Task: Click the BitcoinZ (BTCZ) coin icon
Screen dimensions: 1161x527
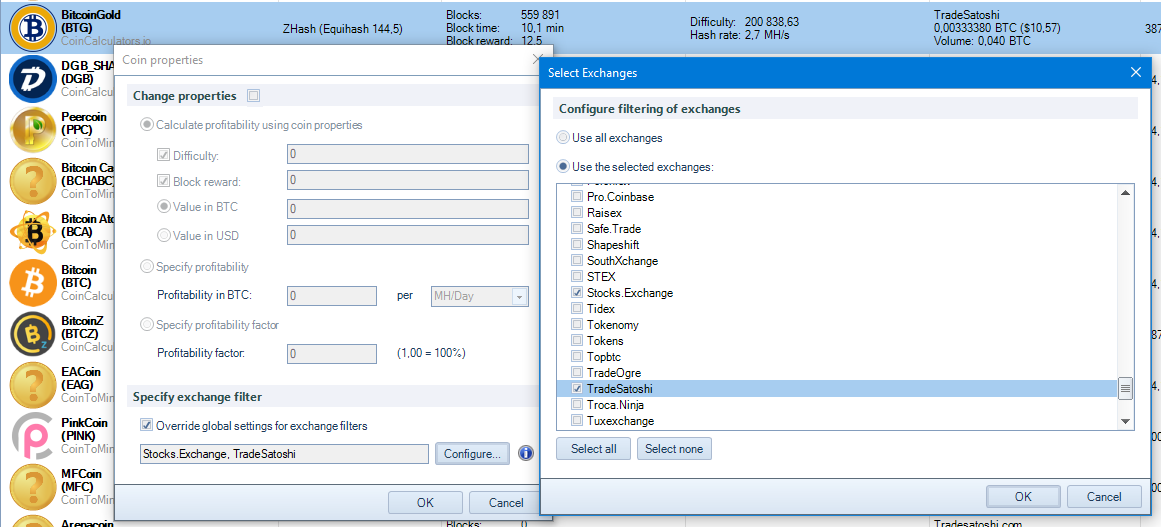Action: (33, 333)
